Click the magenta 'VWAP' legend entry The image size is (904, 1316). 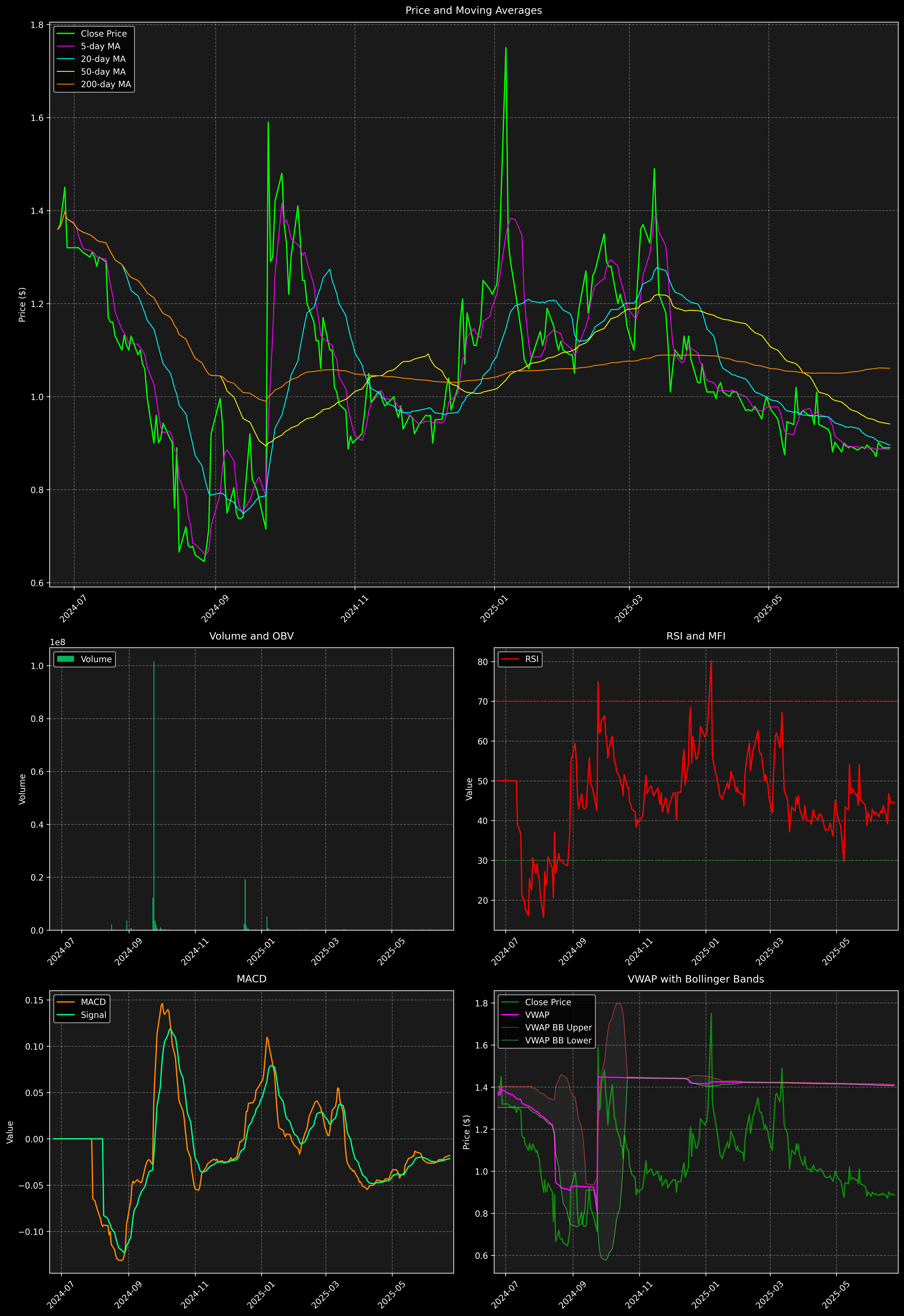coord(525,1015)
